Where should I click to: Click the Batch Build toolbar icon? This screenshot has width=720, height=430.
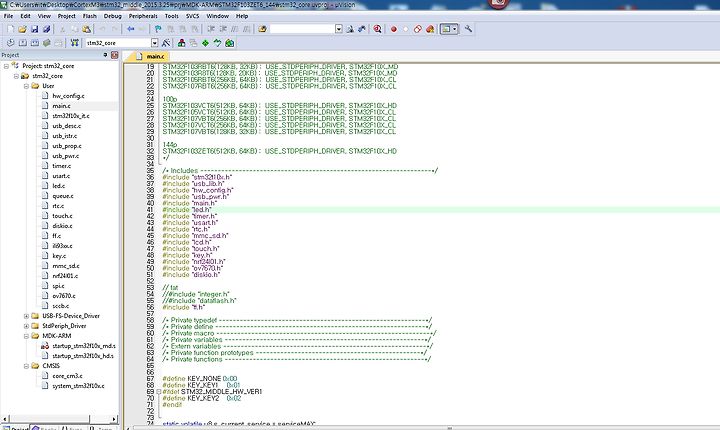pyautogui.click(x=46, y=43)
